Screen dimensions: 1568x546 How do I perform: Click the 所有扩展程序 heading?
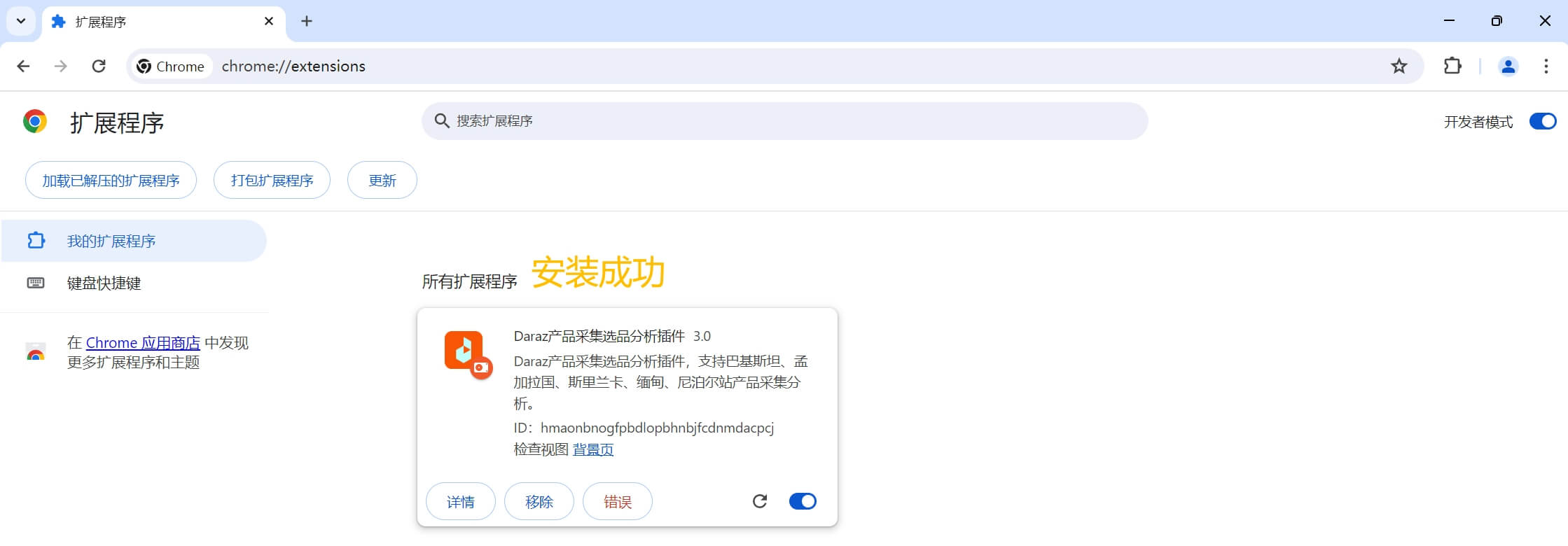click(469, 281)
